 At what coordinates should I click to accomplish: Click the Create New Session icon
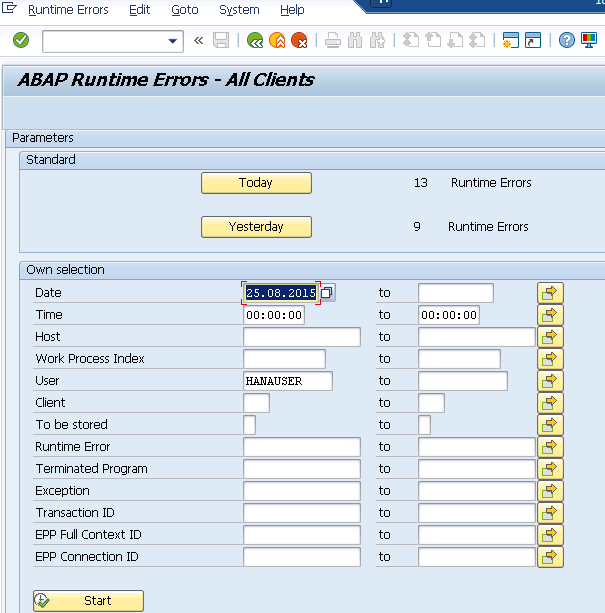coord(511,41)
